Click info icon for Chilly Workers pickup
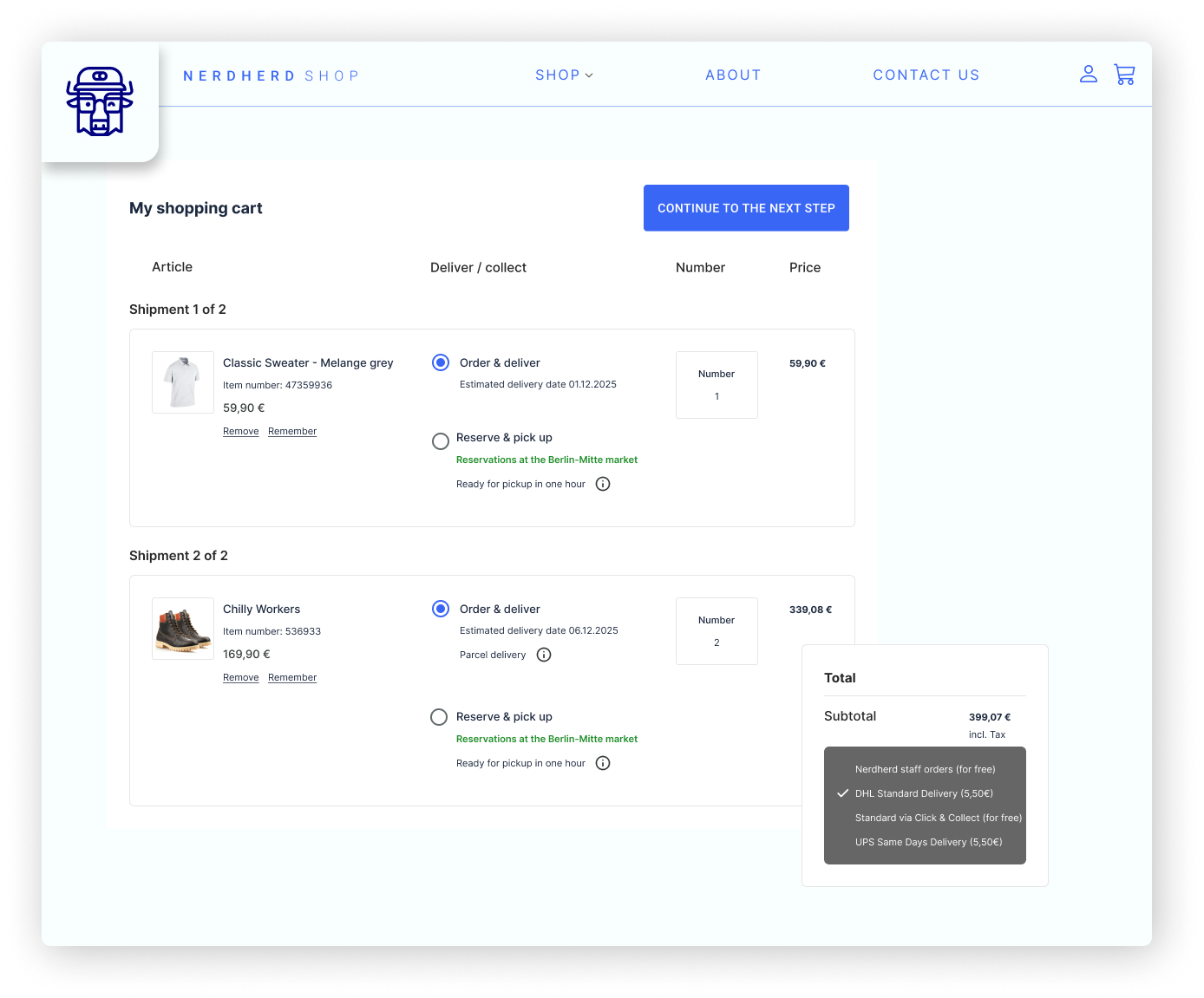1204x998 pixels. [x=603, y=763]
